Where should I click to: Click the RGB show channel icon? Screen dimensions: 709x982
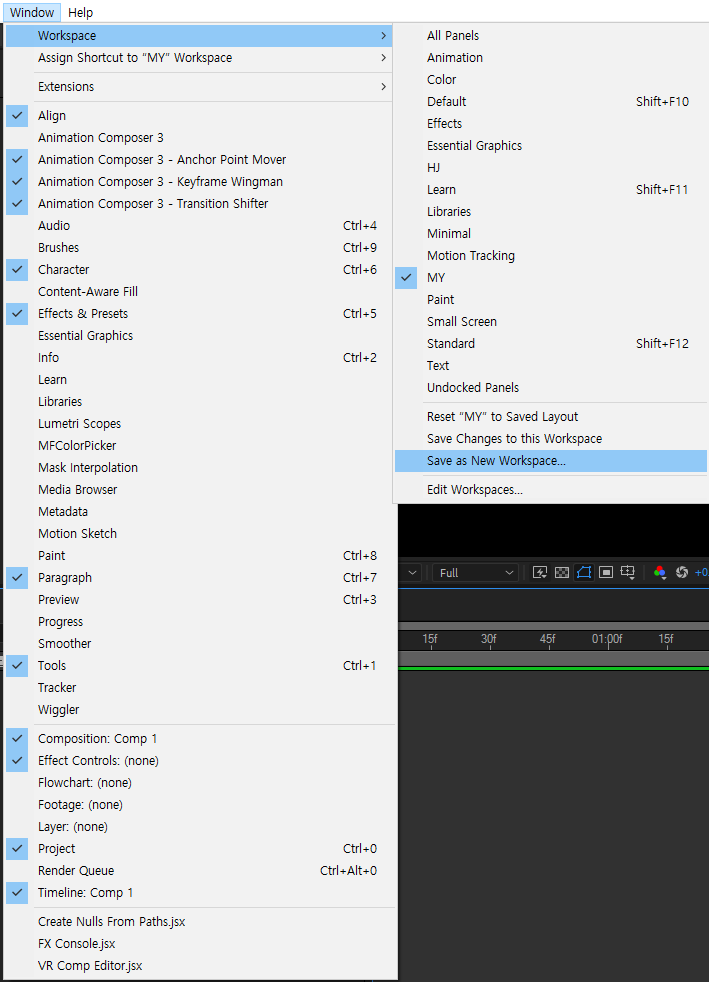(x=660, y=572)
